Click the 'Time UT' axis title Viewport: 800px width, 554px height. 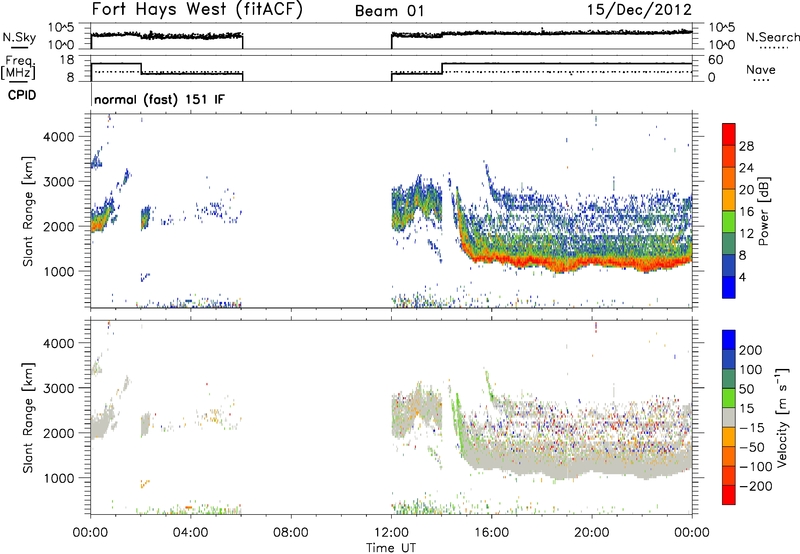pos(391,548)
